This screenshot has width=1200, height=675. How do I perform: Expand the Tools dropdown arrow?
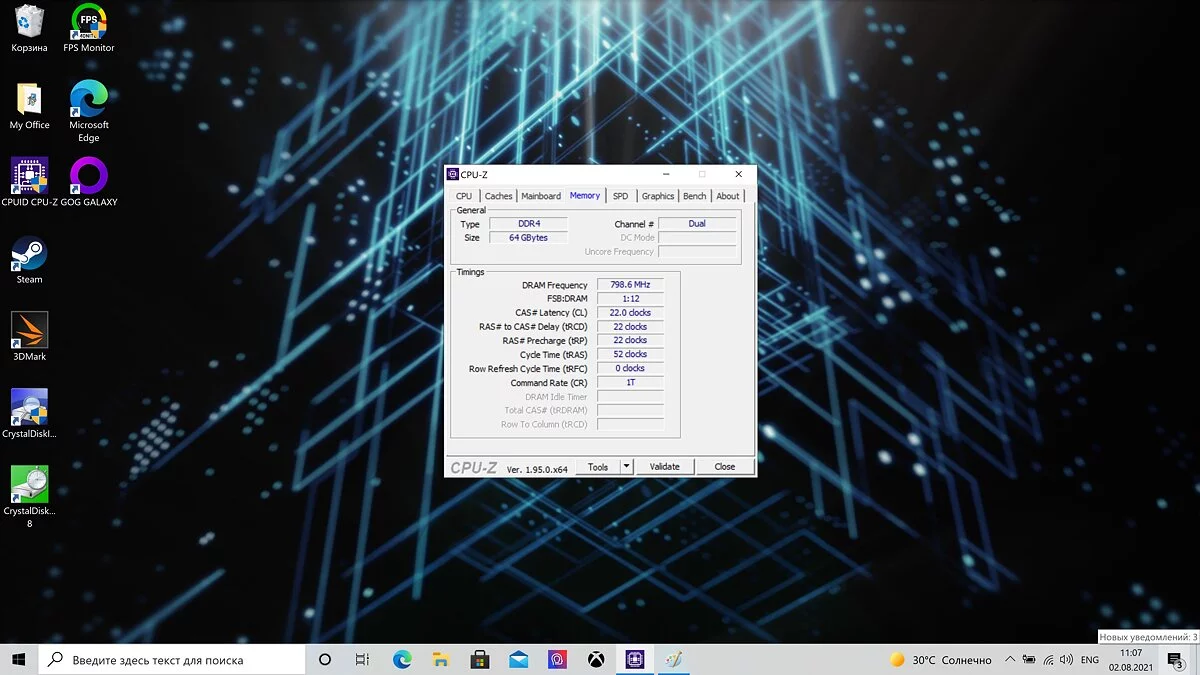coord(627,467)
